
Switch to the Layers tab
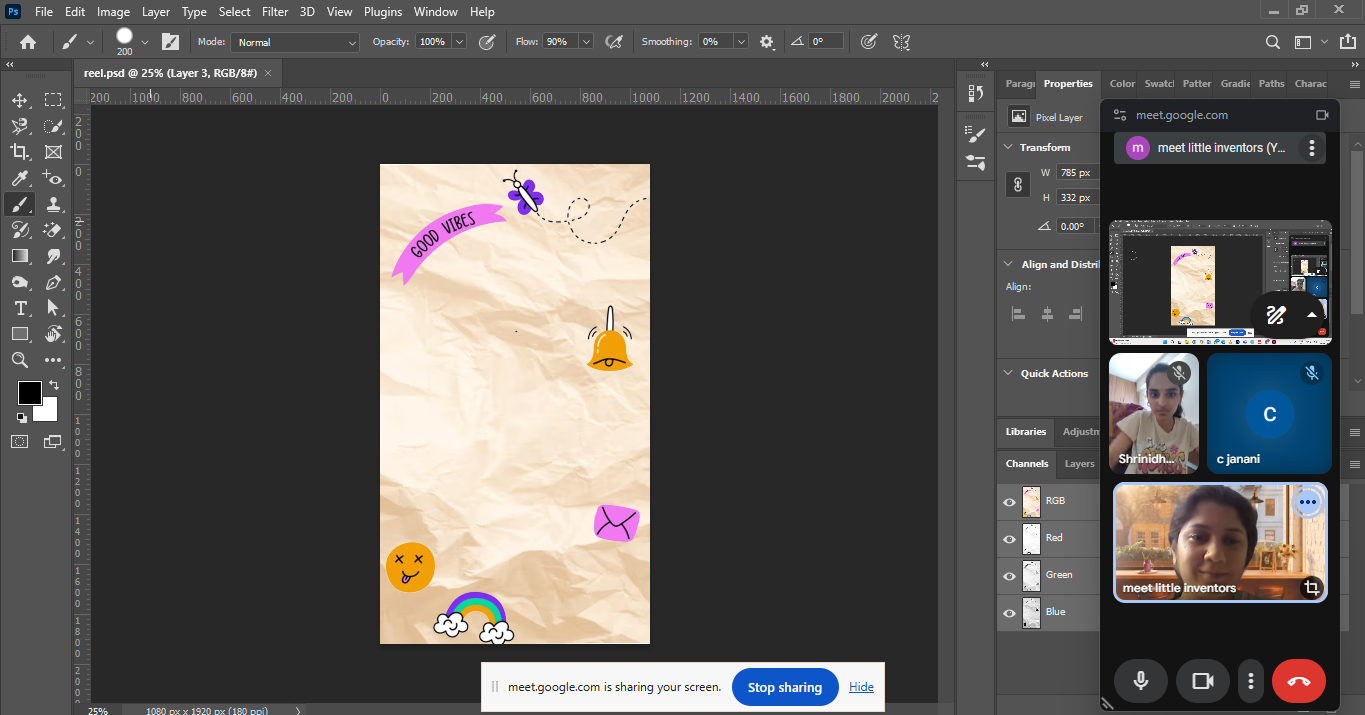click(1079, 463)
